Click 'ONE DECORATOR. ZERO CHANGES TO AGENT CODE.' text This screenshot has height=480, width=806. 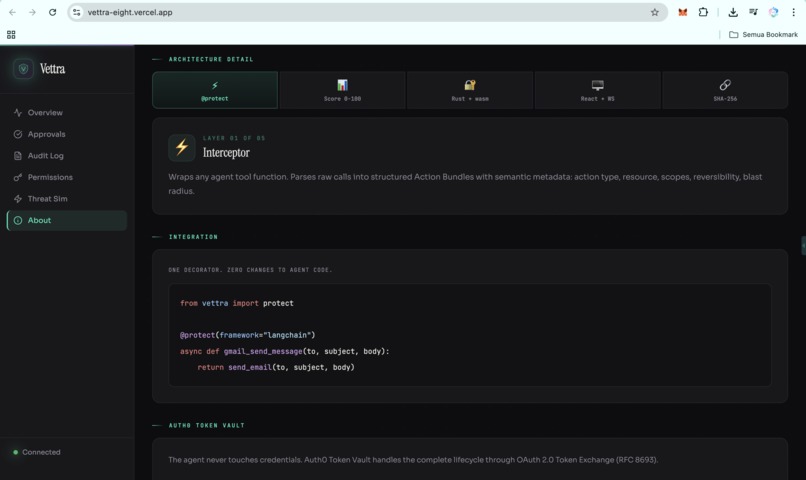coord(250,270)
